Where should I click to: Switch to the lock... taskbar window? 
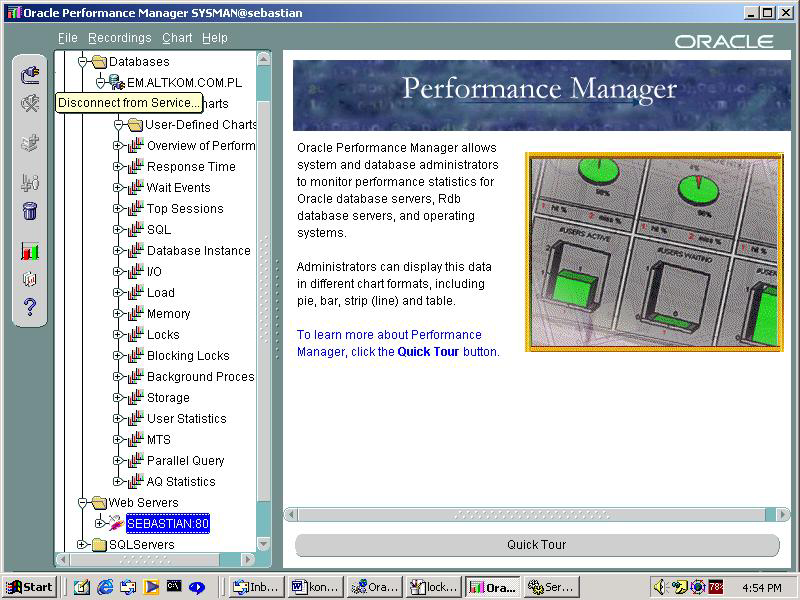[x=434, y=587]
